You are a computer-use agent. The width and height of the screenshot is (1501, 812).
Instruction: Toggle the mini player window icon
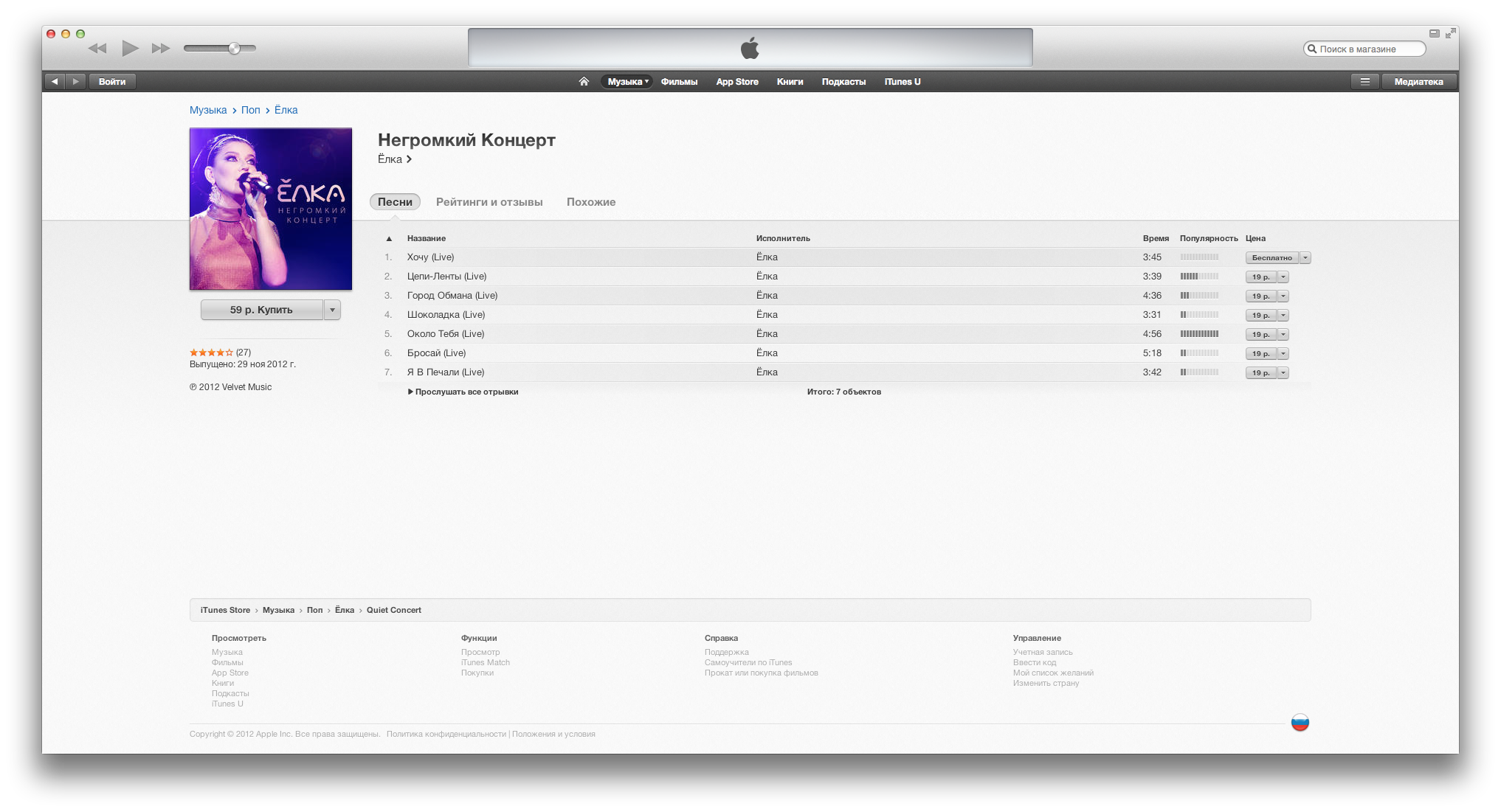1435,33
